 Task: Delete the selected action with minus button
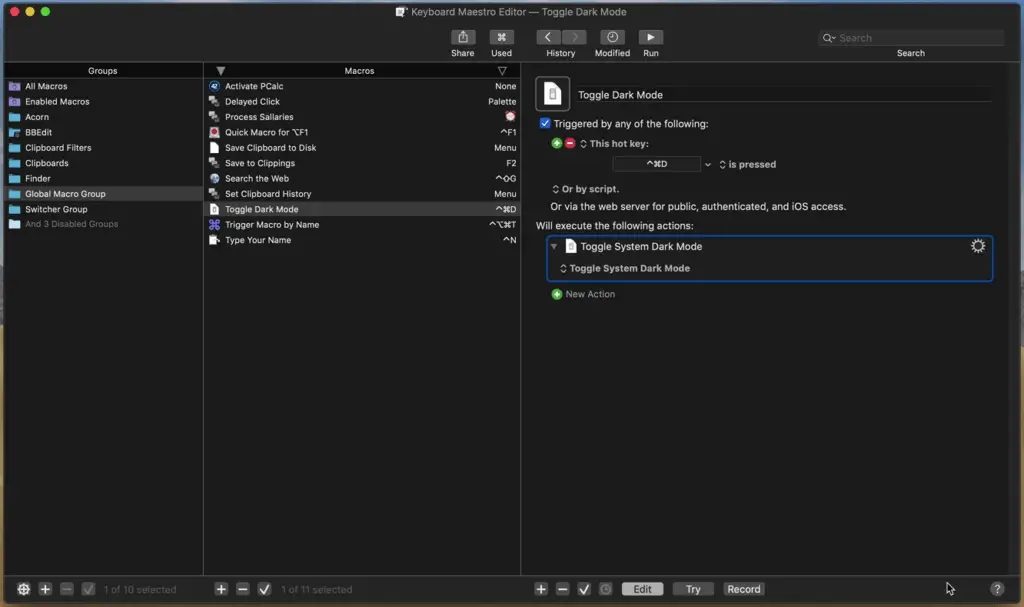click(x=562, y=589)
